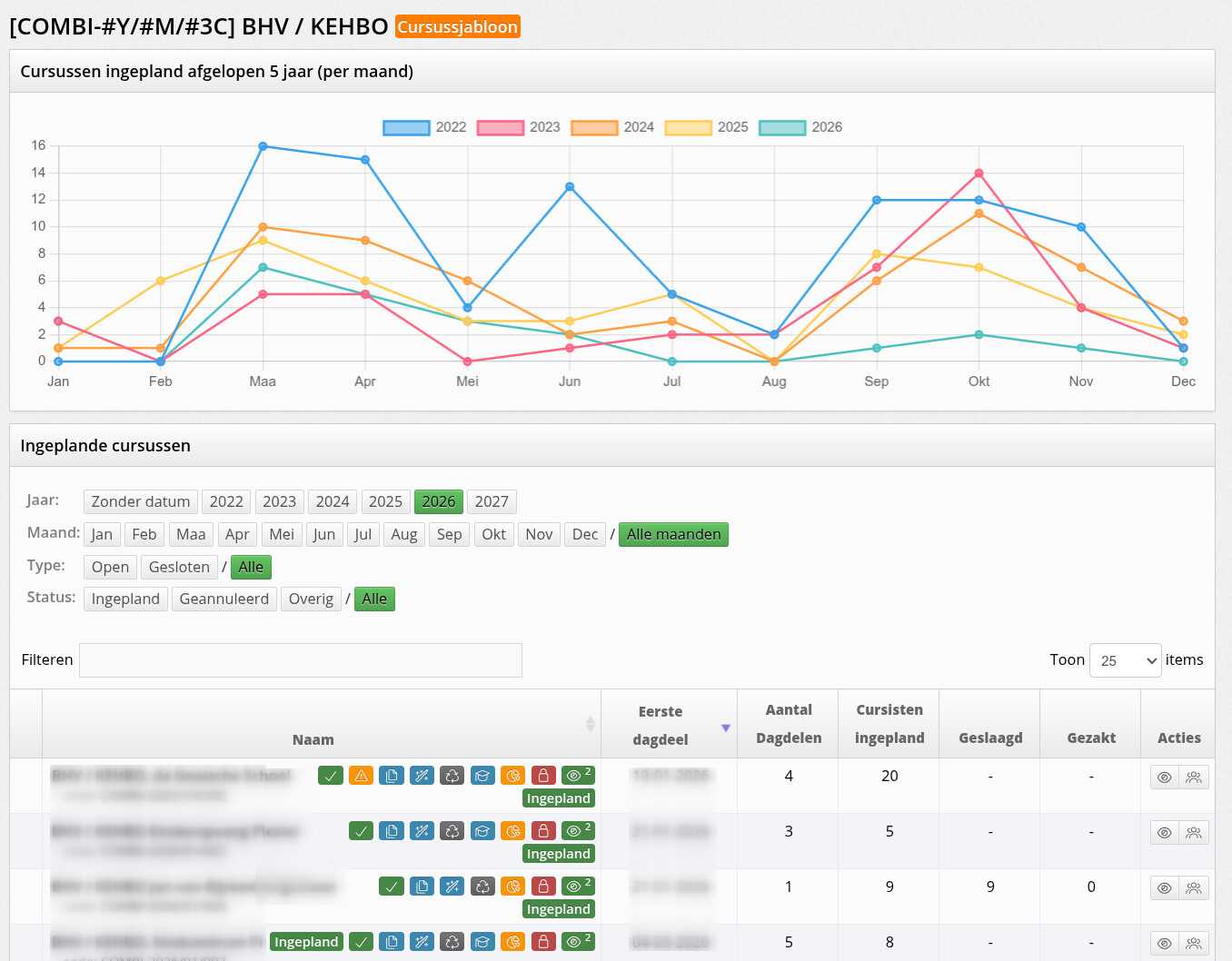The height and width of the screenshot is (961, 1232).
Task: Click the orange pie chart icon in second row
Action: (513, 831)
